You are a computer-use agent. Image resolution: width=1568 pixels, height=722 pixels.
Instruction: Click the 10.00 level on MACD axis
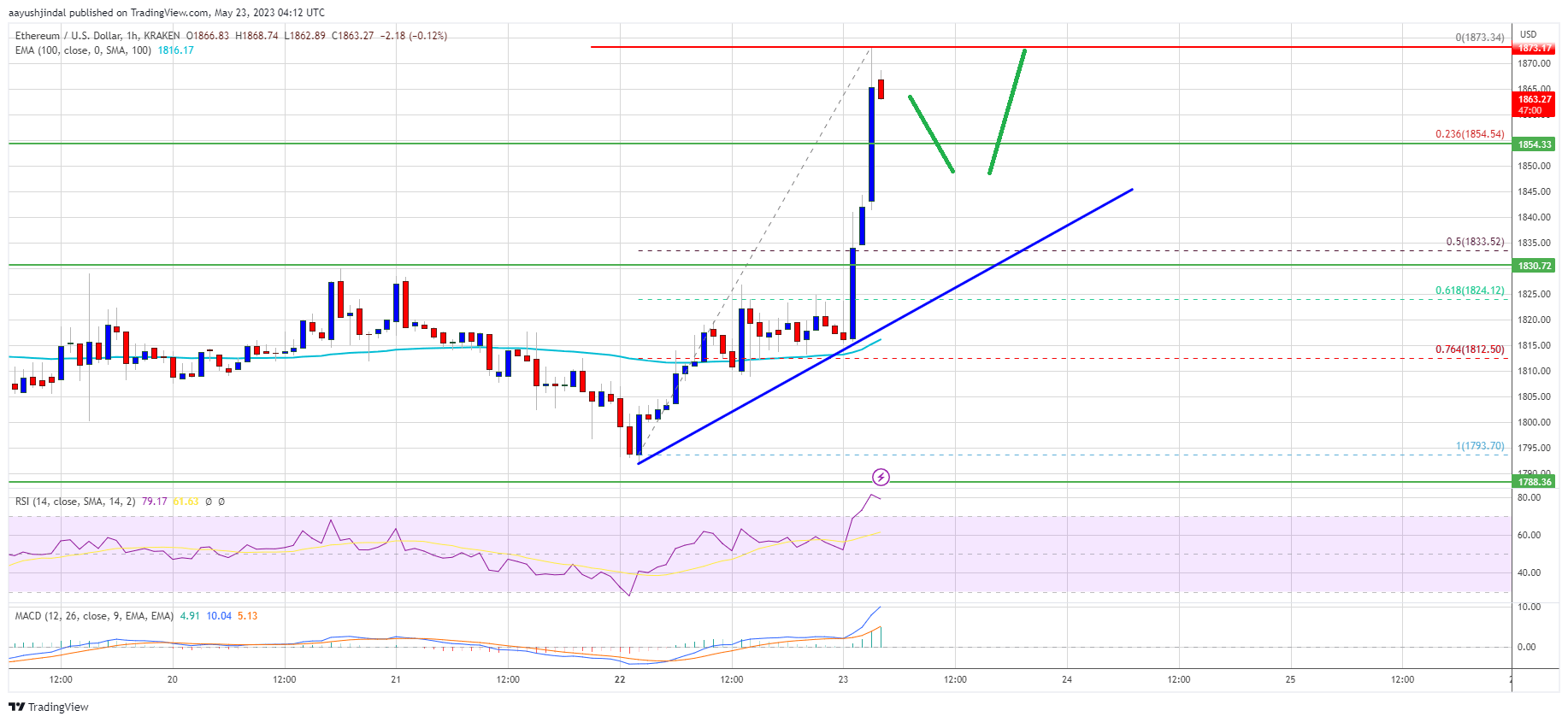(x=1529, y=607)
